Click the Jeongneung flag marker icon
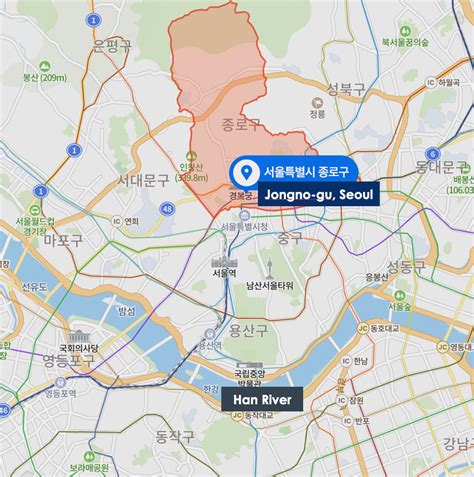Viewport: 474px width, 477px height. [x=317, y=103]
